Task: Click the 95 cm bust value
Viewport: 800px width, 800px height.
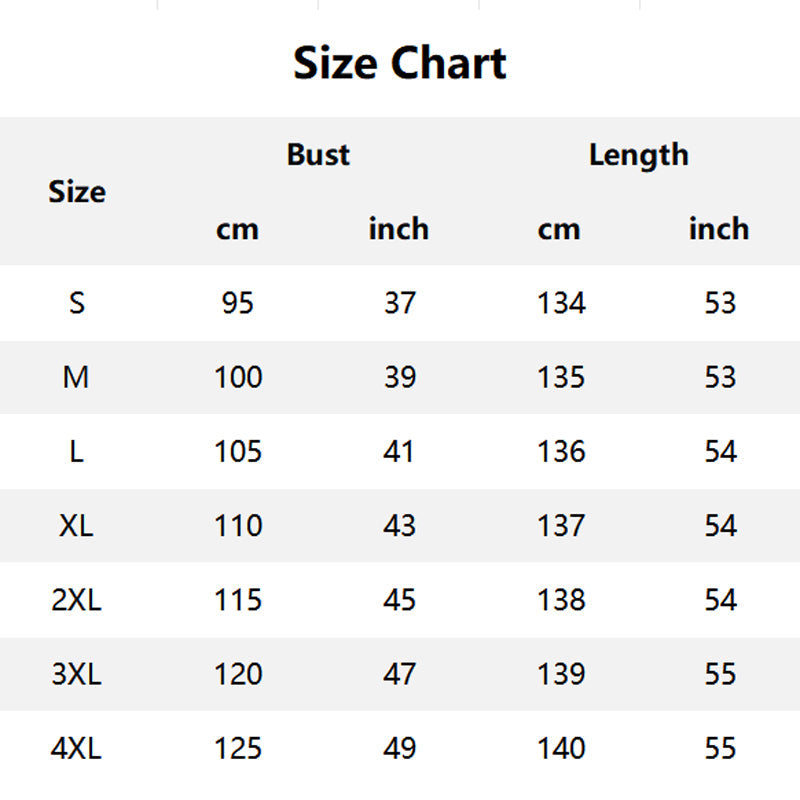Action: click(238, 302)
